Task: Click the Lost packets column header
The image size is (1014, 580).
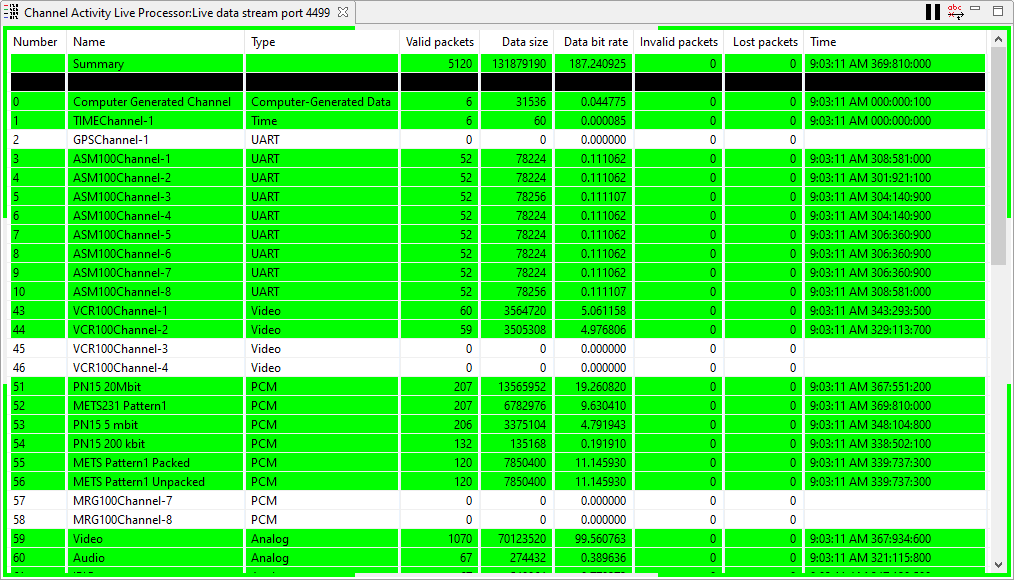Action: point(764,42)
